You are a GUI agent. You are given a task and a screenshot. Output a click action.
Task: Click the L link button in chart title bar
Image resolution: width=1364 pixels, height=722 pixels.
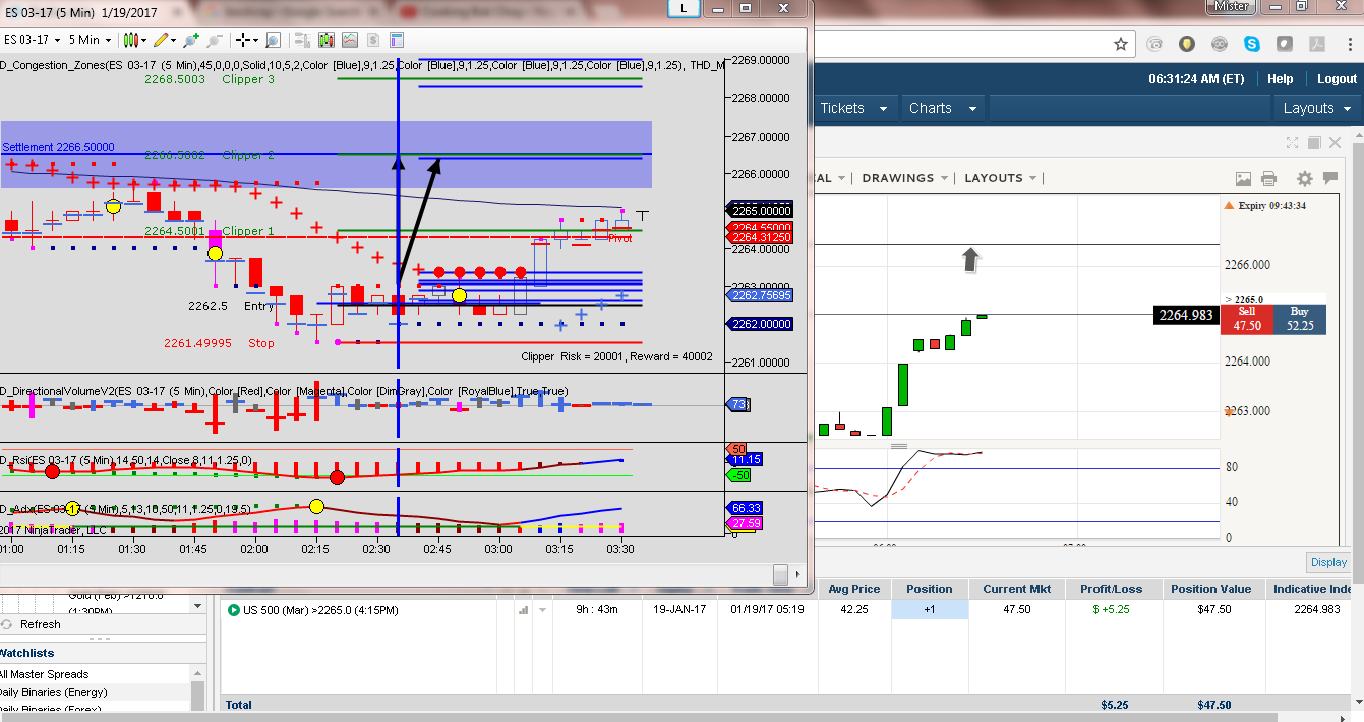(684, 8)
